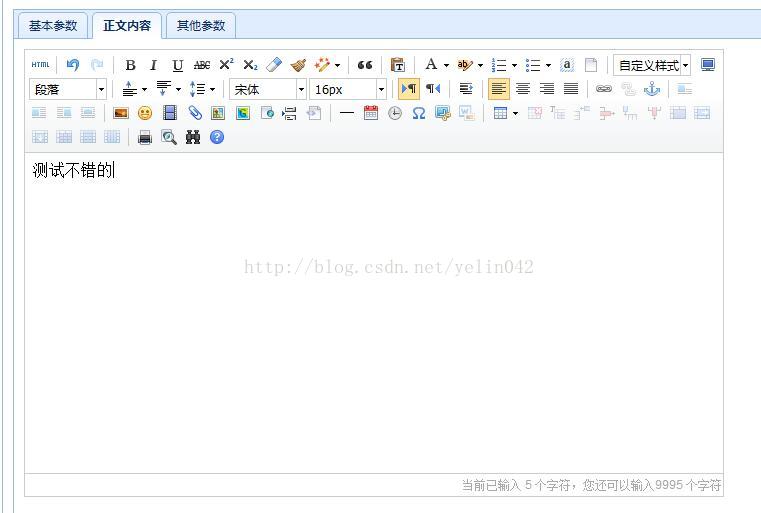This screenshot has height=513, width=761.
Task: Insert attachment paperclip icon
Action: (195, 113)
